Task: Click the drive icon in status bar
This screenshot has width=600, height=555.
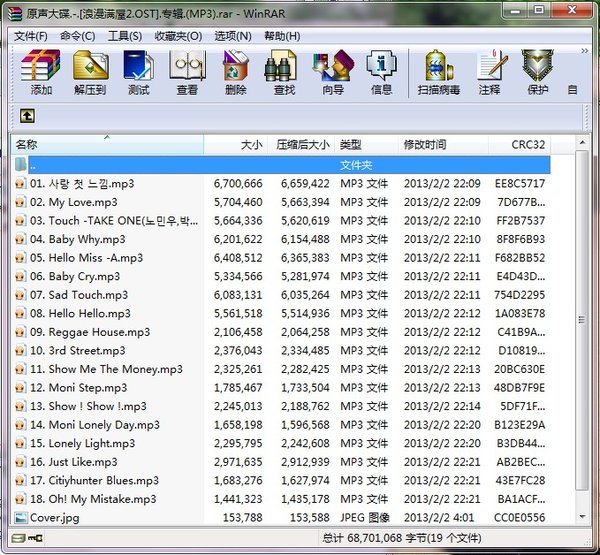Action: tap(18, 538)
